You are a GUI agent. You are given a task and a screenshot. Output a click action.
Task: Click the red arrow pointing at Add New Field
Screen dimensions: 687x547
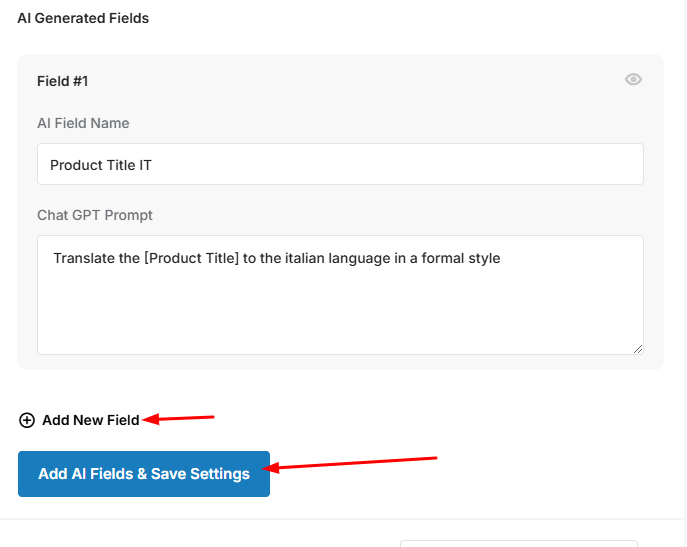pos(178,418)
